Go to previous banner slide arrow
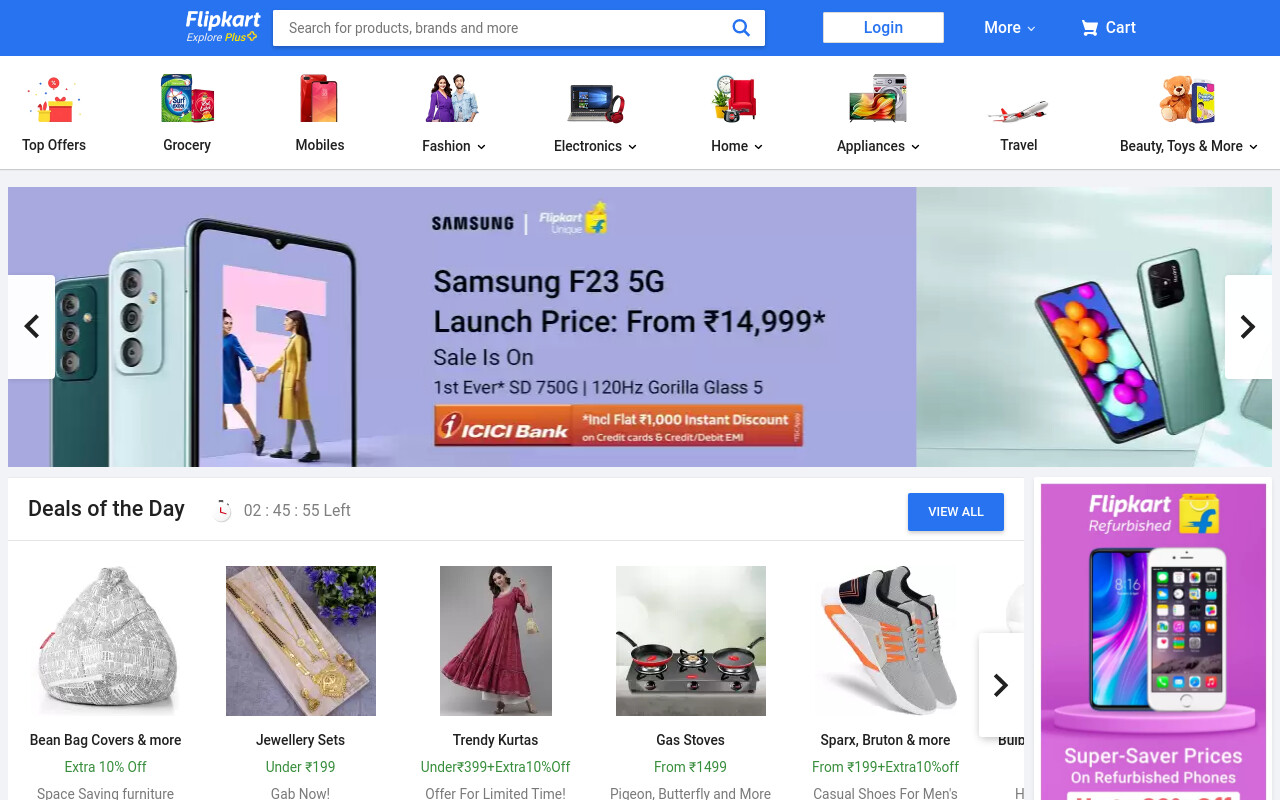1280x800 pixels. [31, 327]
